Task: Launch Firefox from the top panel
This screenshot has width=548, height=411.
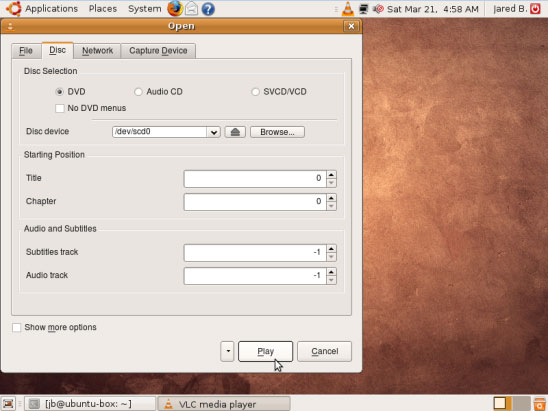Action: [x=175, y=8]
